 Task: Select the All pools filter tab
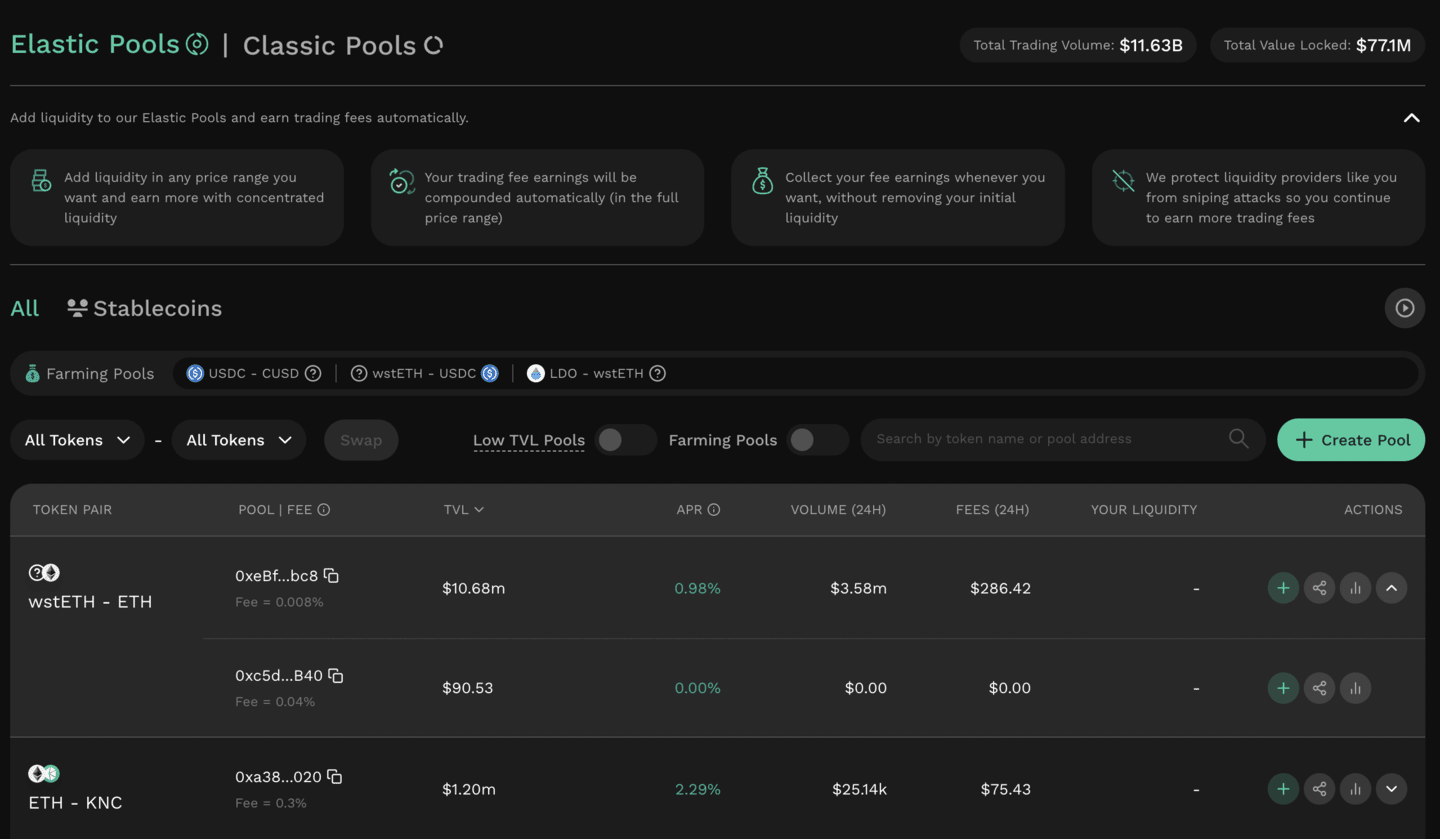click(25, 308)
